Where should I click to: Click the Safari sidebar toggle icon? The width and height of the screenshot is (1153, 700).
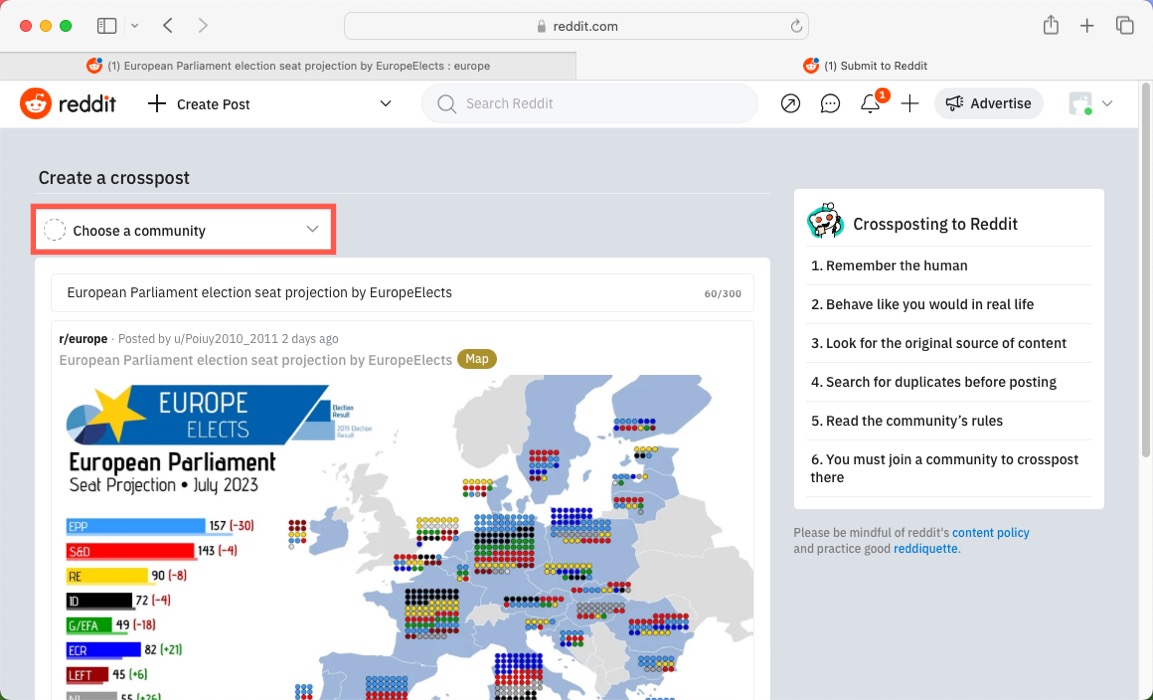point(107,26)
